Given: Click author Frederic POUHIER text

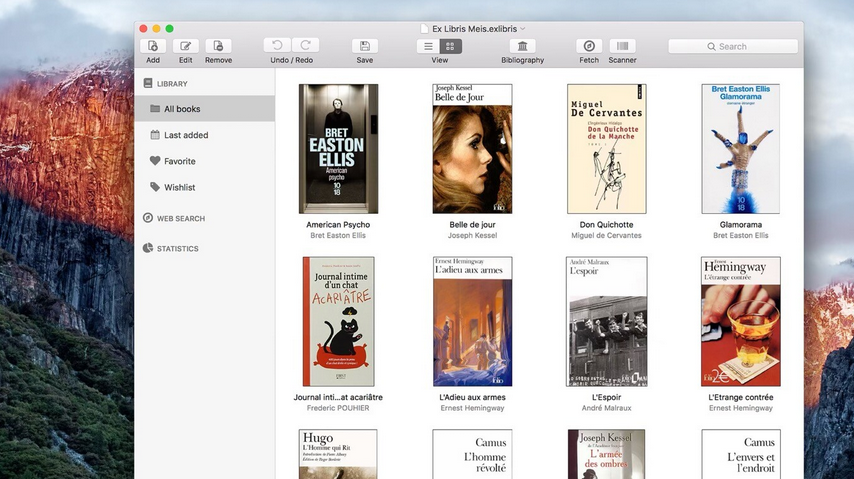Looking at the screenshot, I should pos(338,408).
